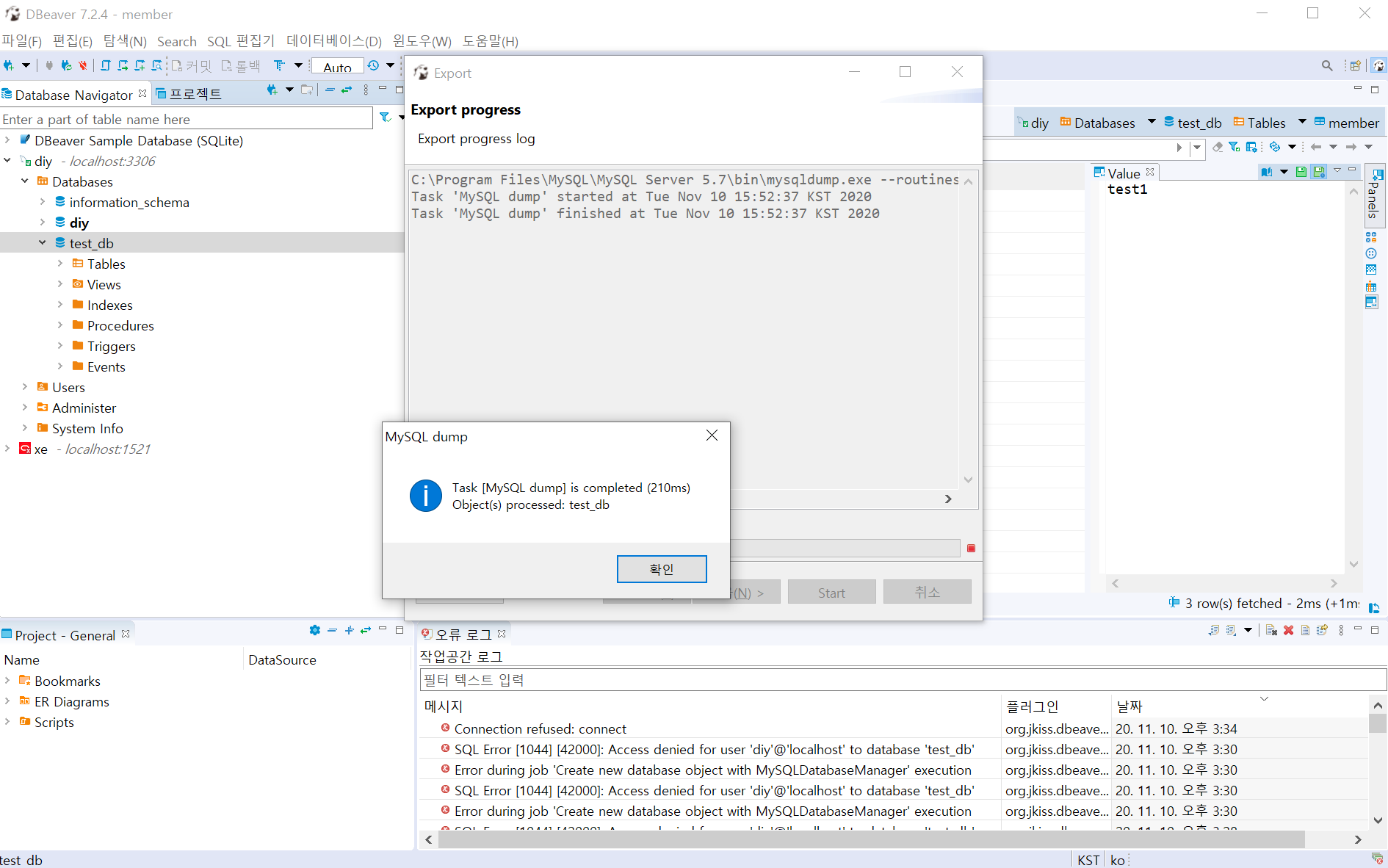This screenshot has width=1388, height=868.
Task: Click Collapse All icon in Database Navigator
Action: (330, 90)
